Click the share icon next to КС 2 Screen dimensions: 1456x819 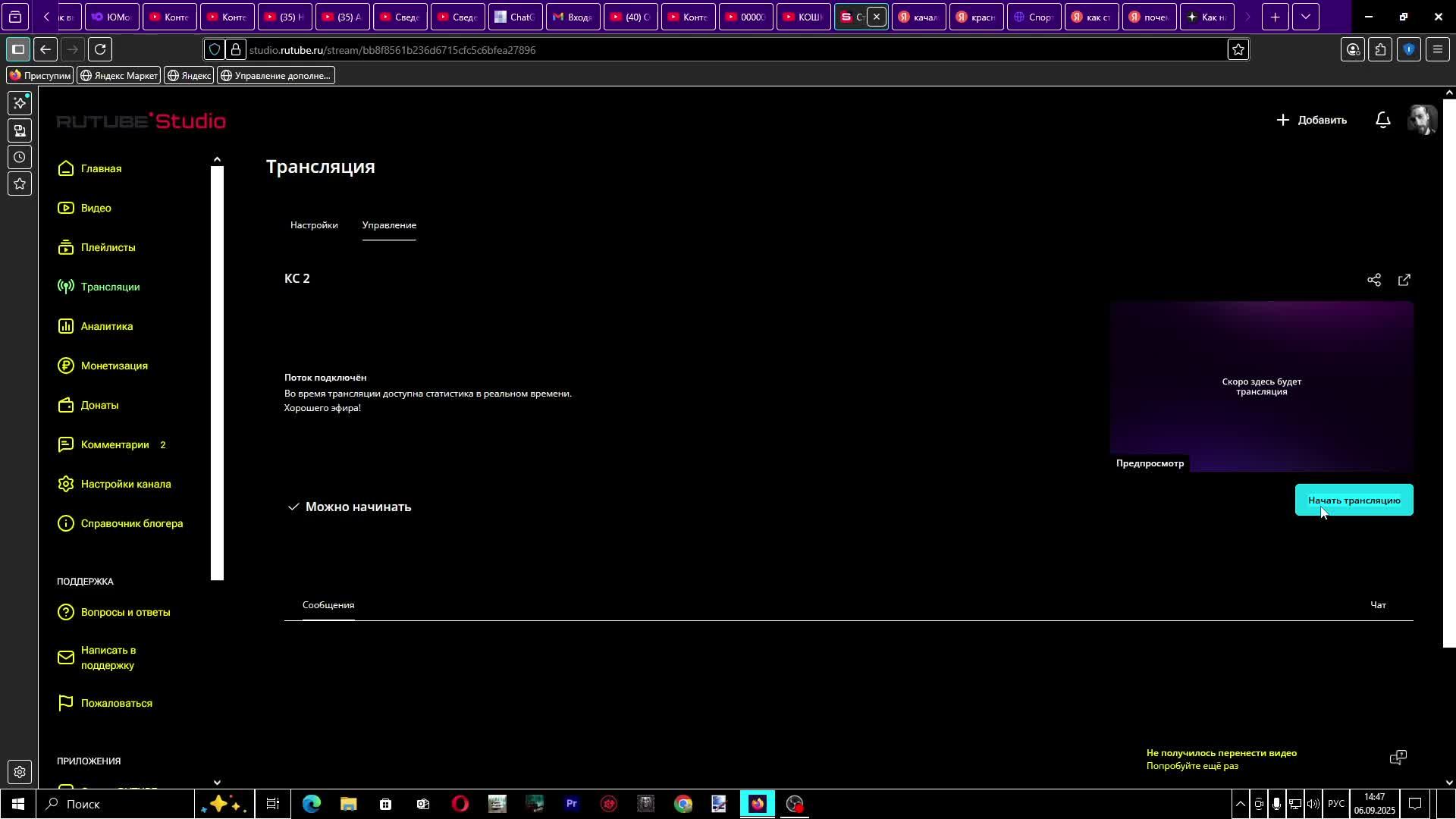[x=1373, y=280]
